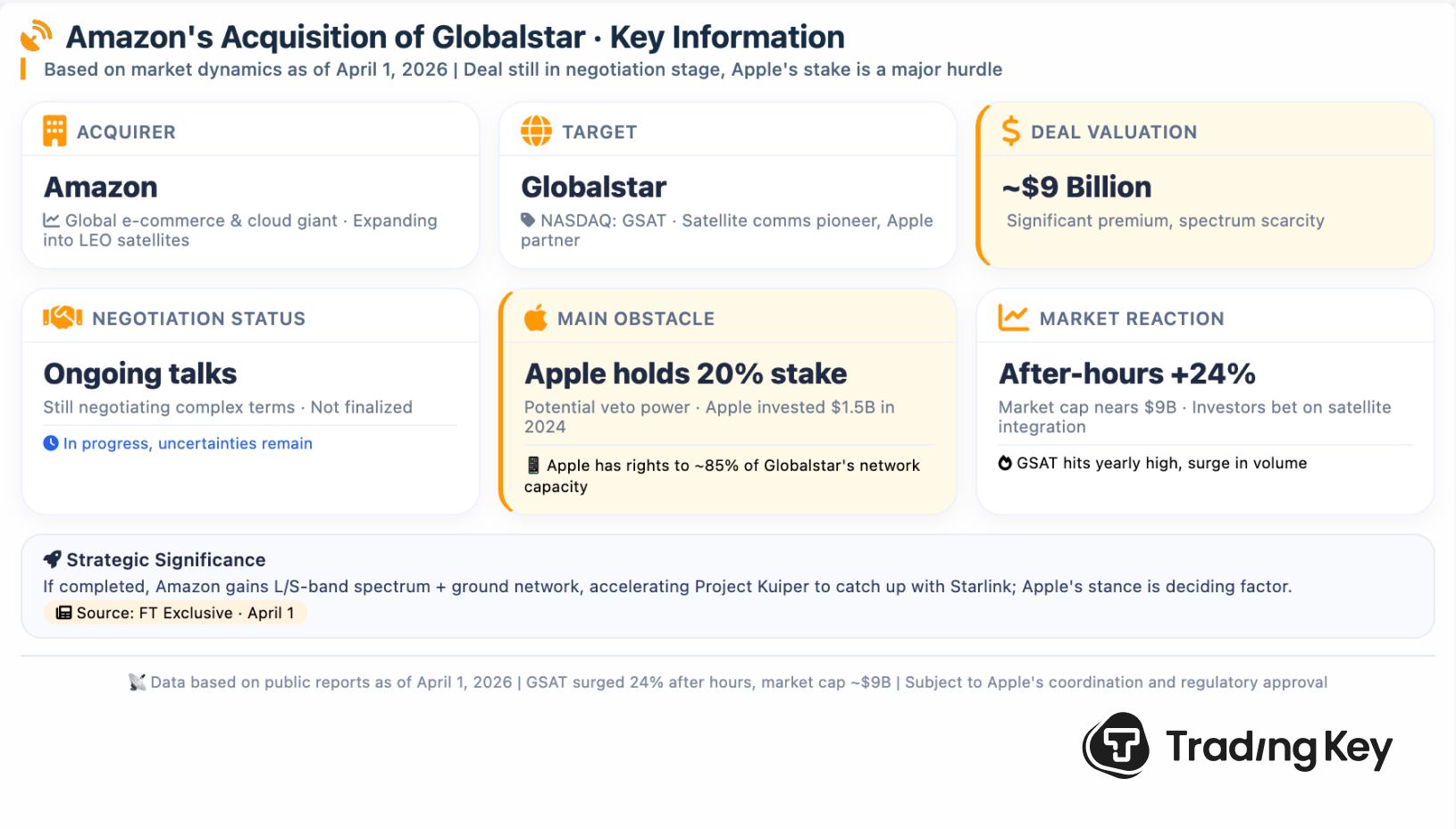The height and width of the screenshot is (829, 1456).
Task: Click the 'After-hours +24%' market reaction heading
Action: tap(1126, 373)
